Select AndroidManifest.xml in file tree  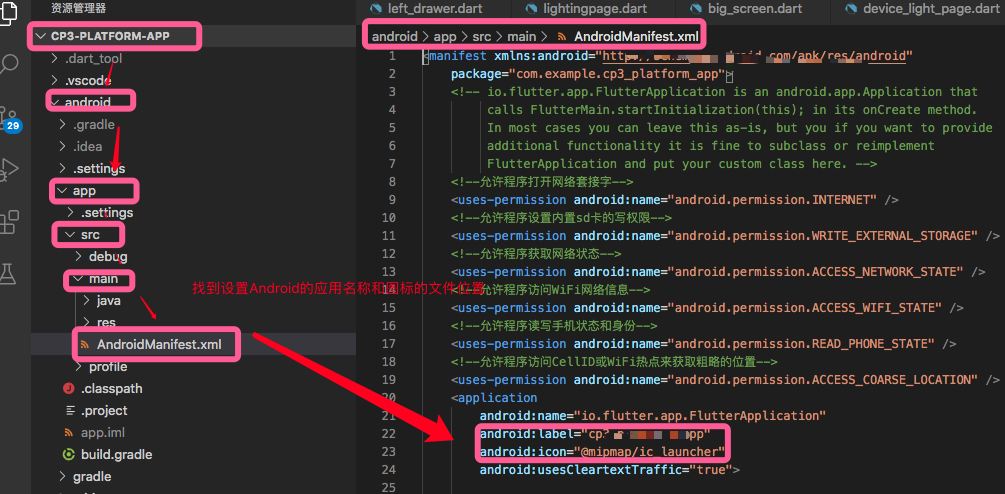tap(159, 345)
